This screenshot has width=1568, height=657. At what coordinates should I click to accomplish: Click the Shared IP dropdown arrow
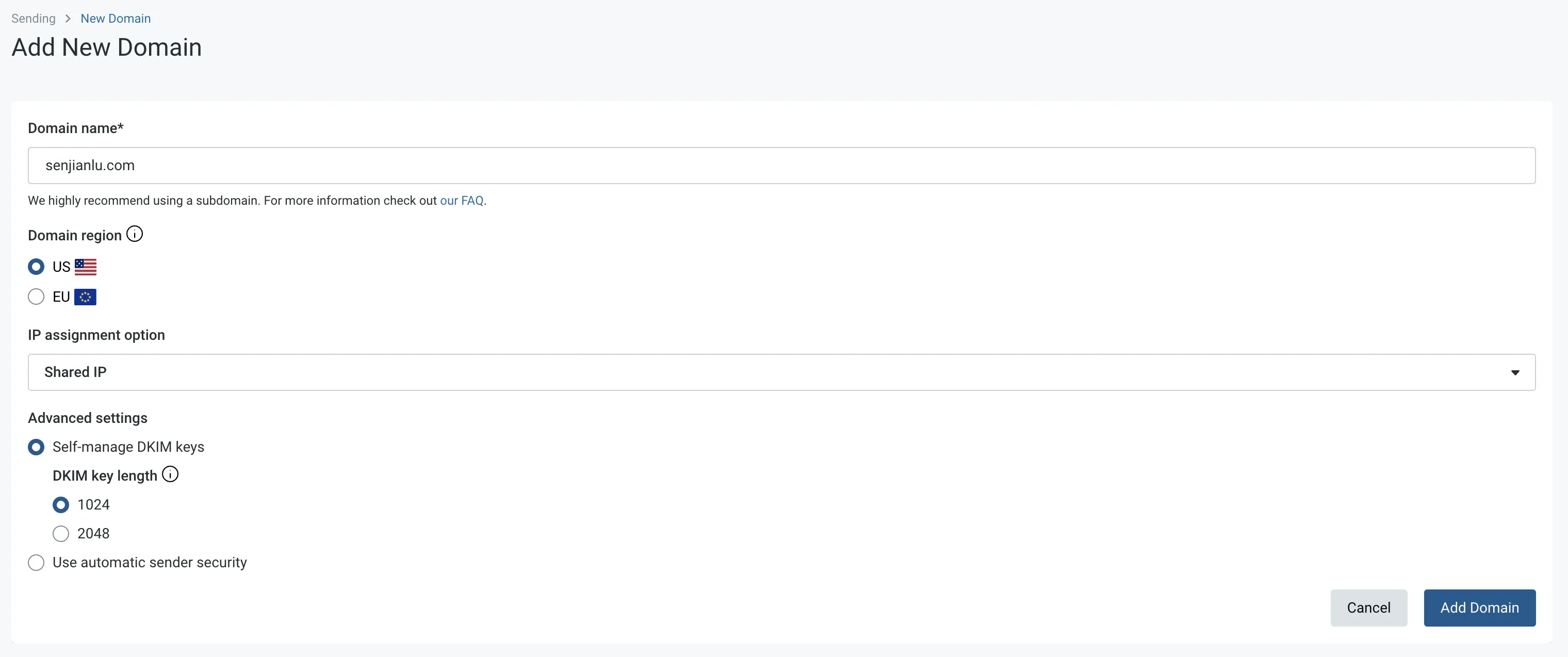pos(1515,372)
